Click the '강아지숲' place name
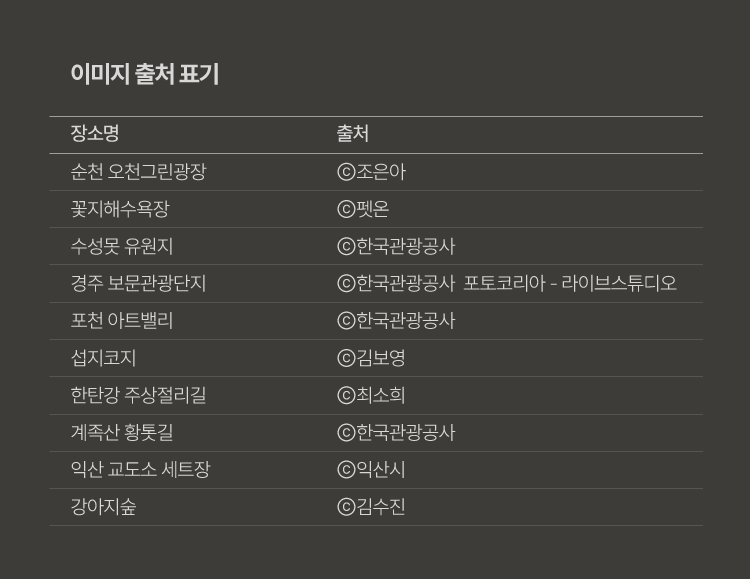This screenshot has width=750, height=579. pyautogui.click(x=104, y=507)
